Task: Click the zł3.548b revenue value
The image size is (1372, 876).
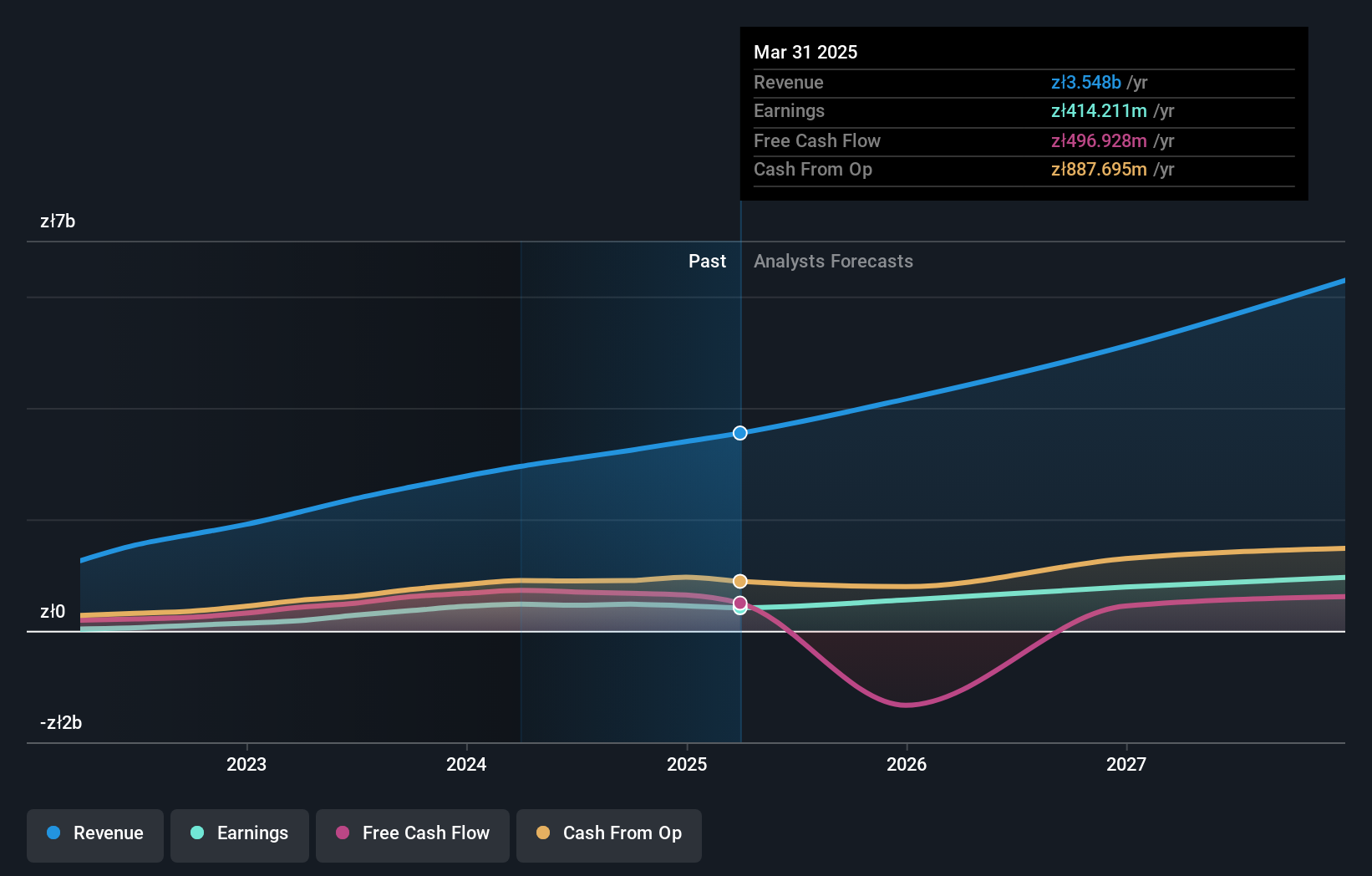Action: 1085,83
